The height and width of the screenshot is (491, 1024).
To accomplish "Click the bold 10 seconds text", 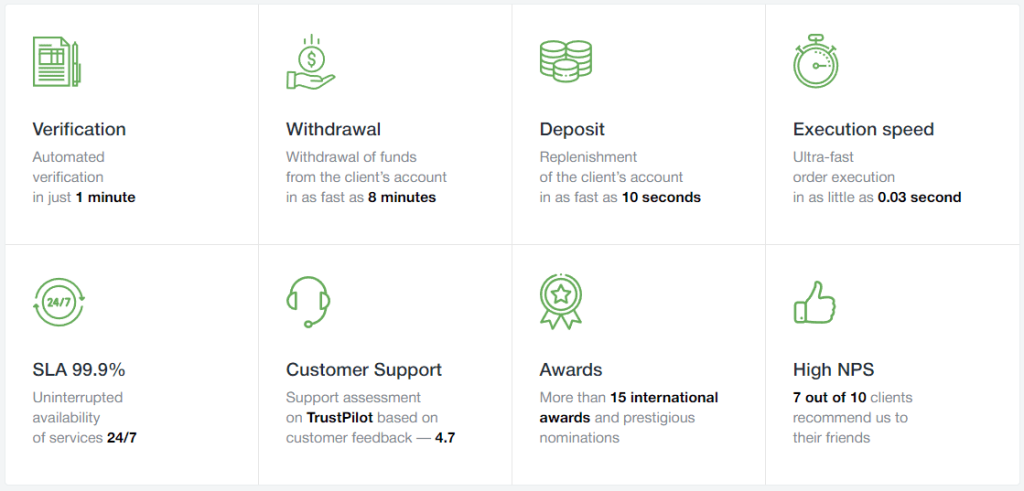I will point(661,197).
